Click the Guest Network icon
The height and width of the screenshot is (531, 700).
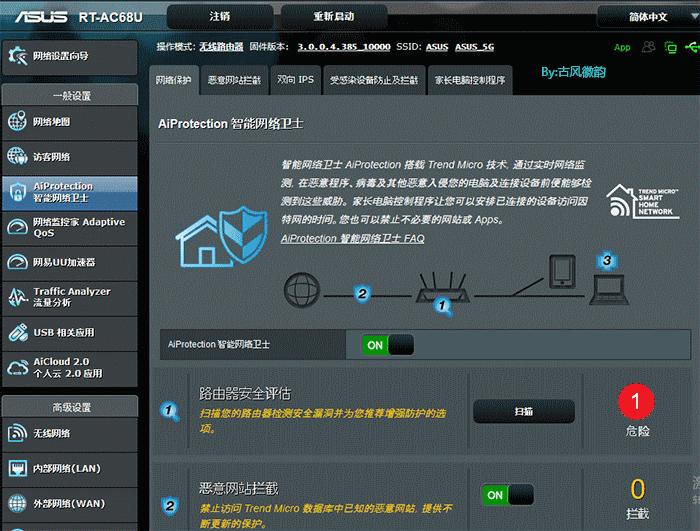click(x=17, y=156)
